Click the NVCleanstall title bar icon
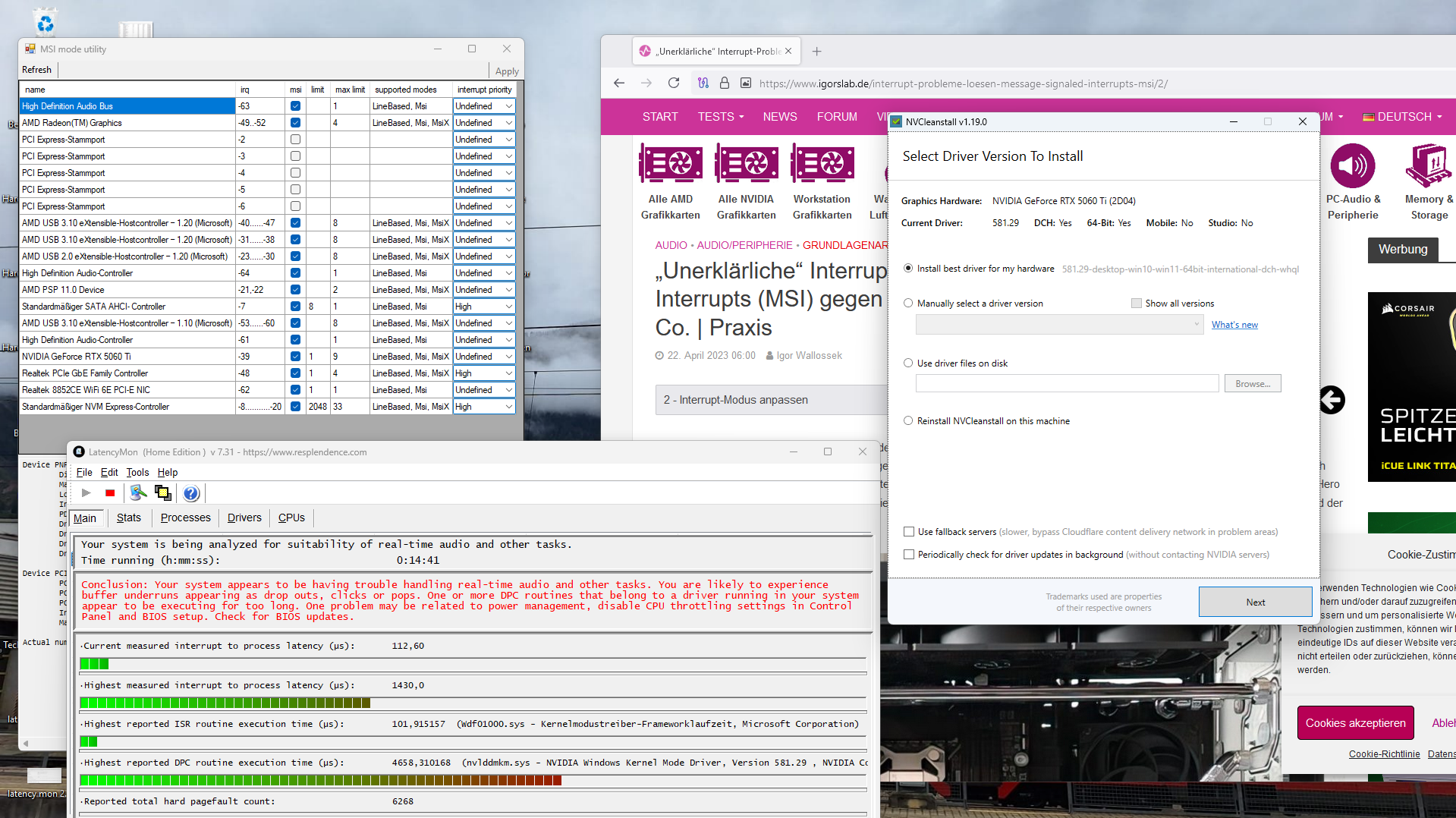 tap(896, 121)
